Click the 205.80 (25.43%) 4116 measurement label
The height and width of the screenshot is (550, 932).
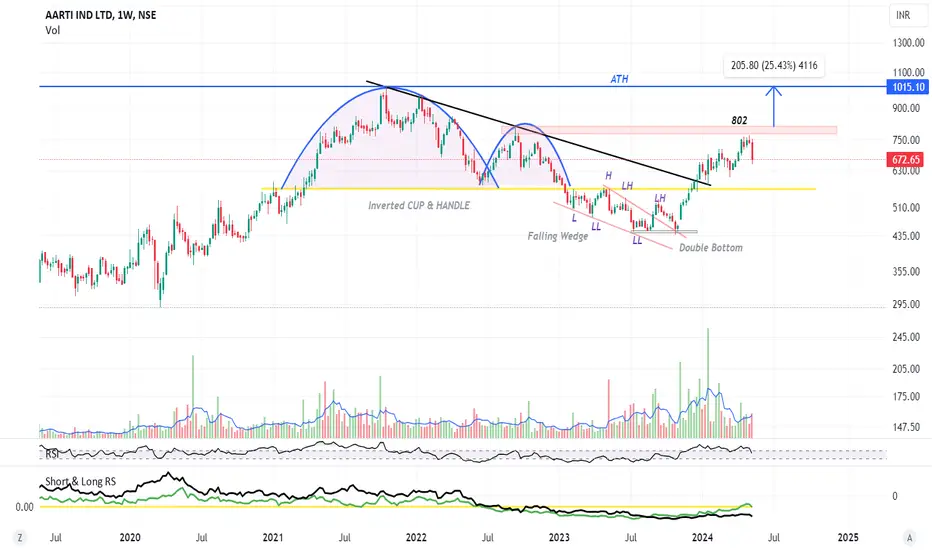pyautogui.click(x=774, y=65)
